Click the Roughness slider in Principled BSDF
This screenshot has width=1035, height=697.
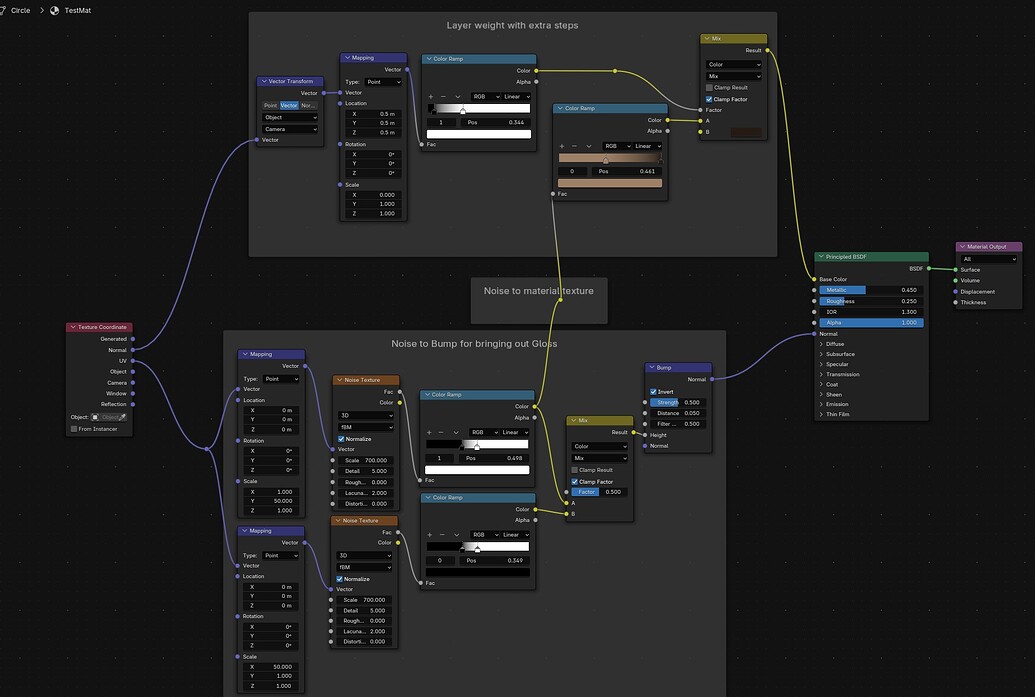[x=871, y=301]
